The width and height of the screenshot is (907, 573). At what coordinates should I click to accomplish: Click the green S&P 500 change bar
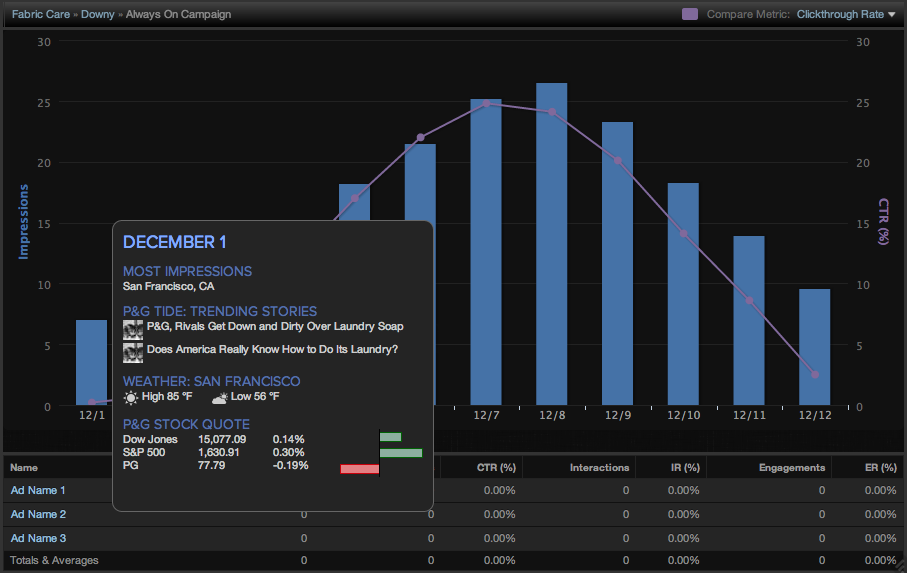pyautogui.click(x=401, y=453)
